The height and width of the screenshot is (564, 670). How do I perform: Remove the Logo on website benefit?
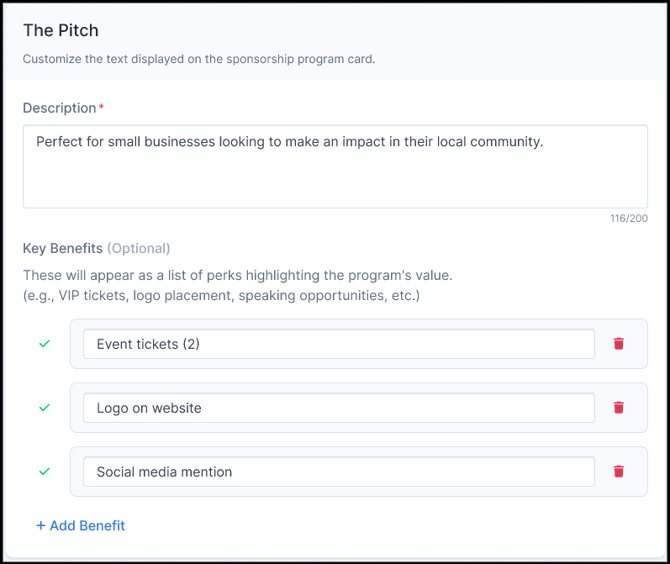(618, 408)
